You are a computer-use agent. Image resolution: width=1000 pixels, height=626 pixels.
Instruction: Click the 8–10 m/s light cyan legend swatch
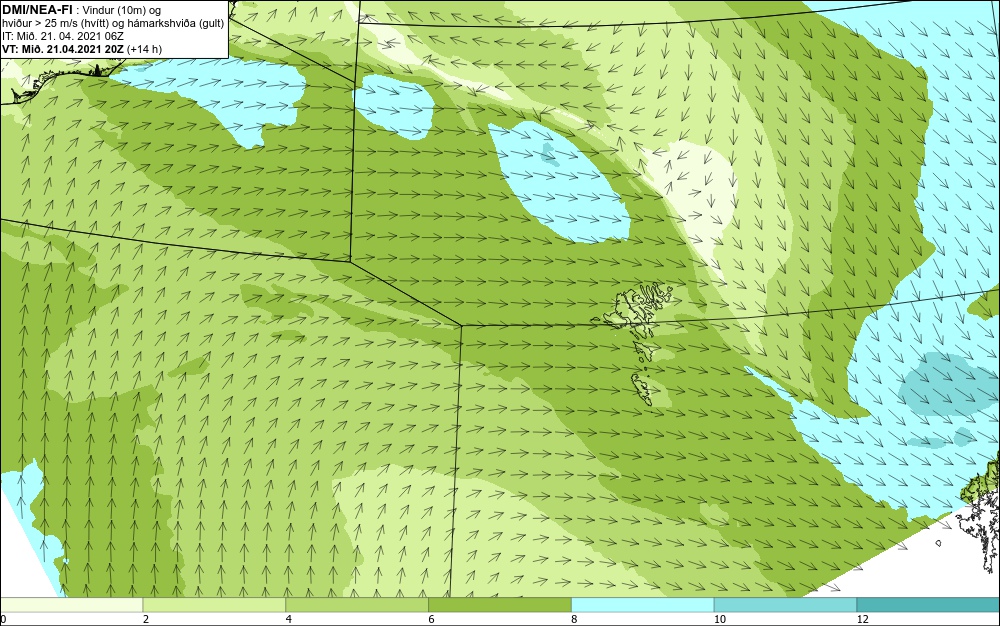coord(643,605)
